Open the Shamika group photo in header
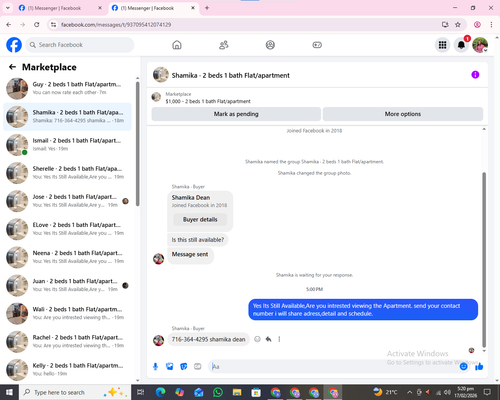Screen dimensions: 500x400 pyautogui.click(x=161, y=75)
